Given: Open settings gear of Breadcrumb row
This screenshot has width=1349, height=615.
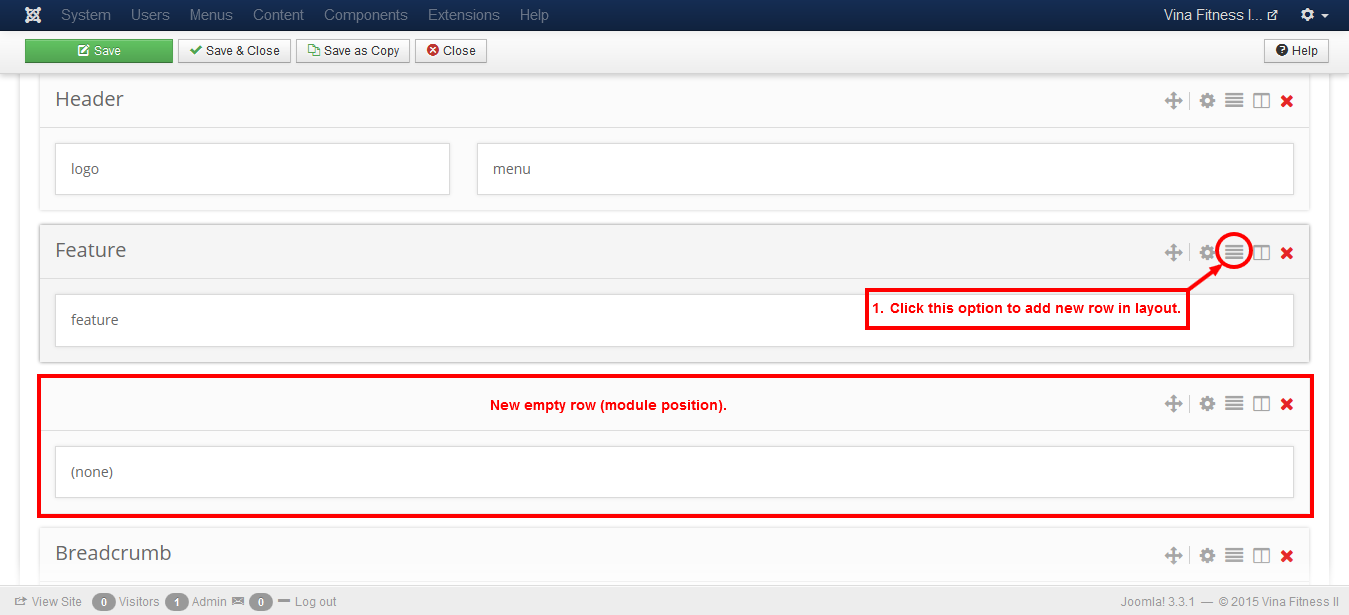Looking at the screenshot, I should click(1207, 556).
